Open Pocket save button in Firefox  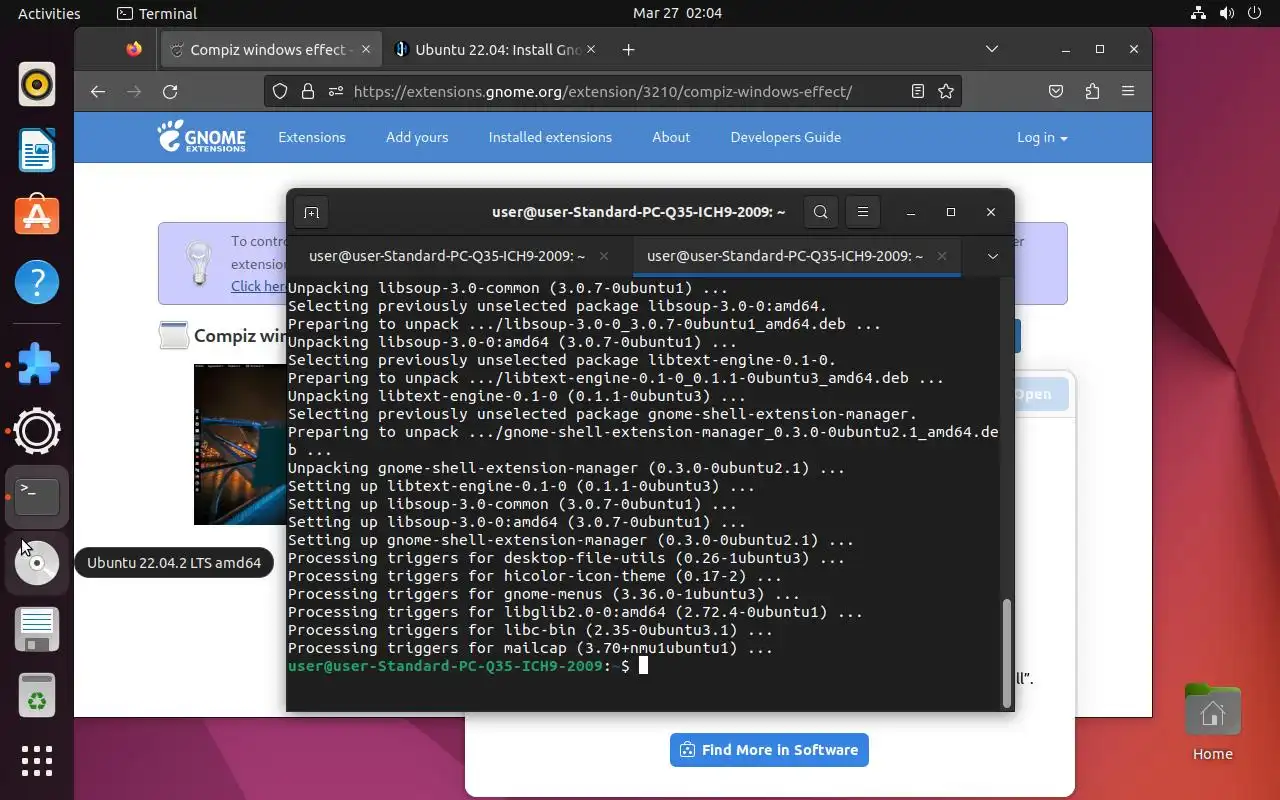tap(1056, 91)
